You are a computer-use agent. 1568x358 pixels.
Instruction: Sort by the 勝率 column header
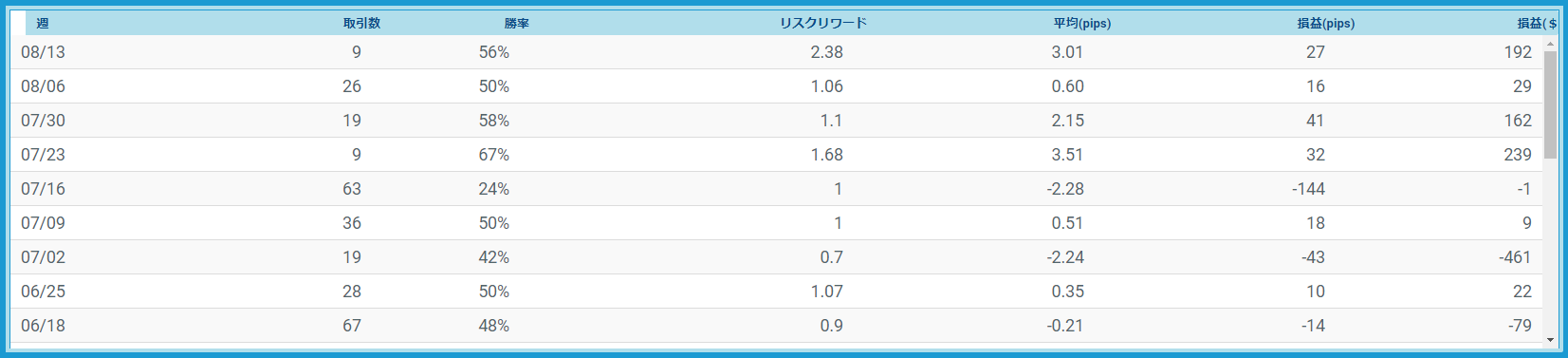517,24
